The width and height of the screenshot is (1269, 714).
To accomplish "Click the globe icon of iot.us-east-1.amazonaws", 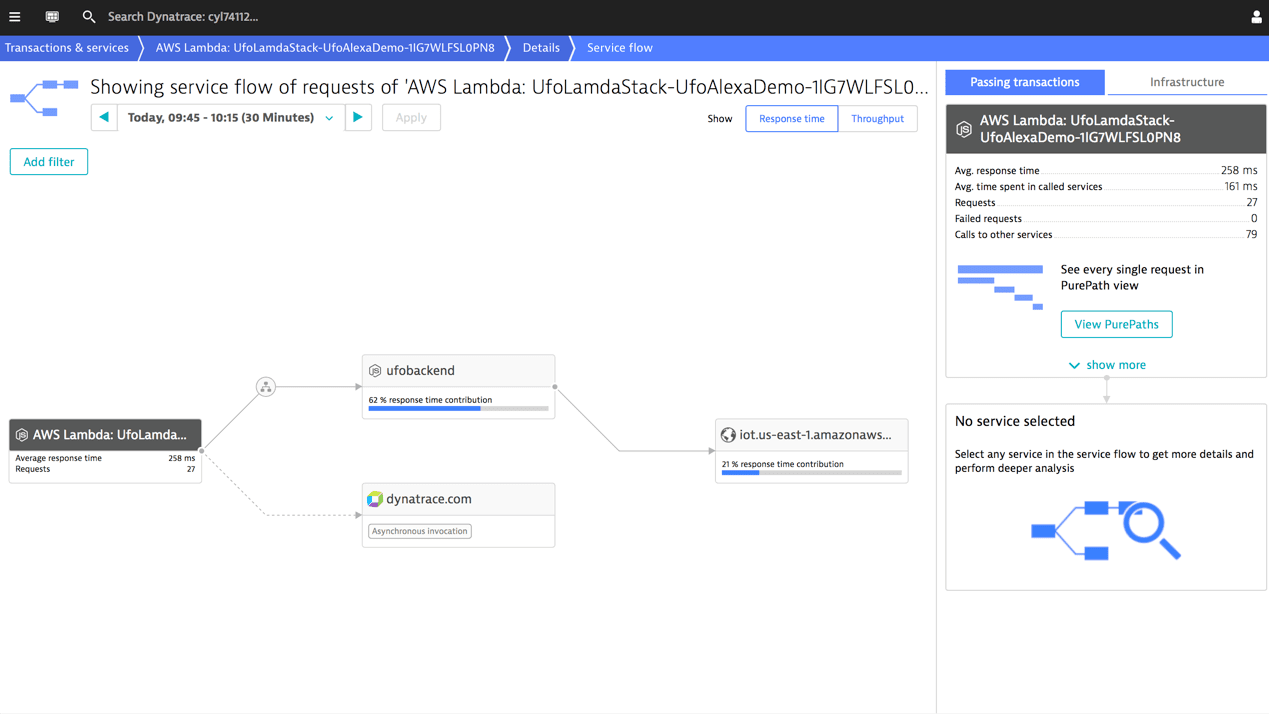I will [728, 435].
